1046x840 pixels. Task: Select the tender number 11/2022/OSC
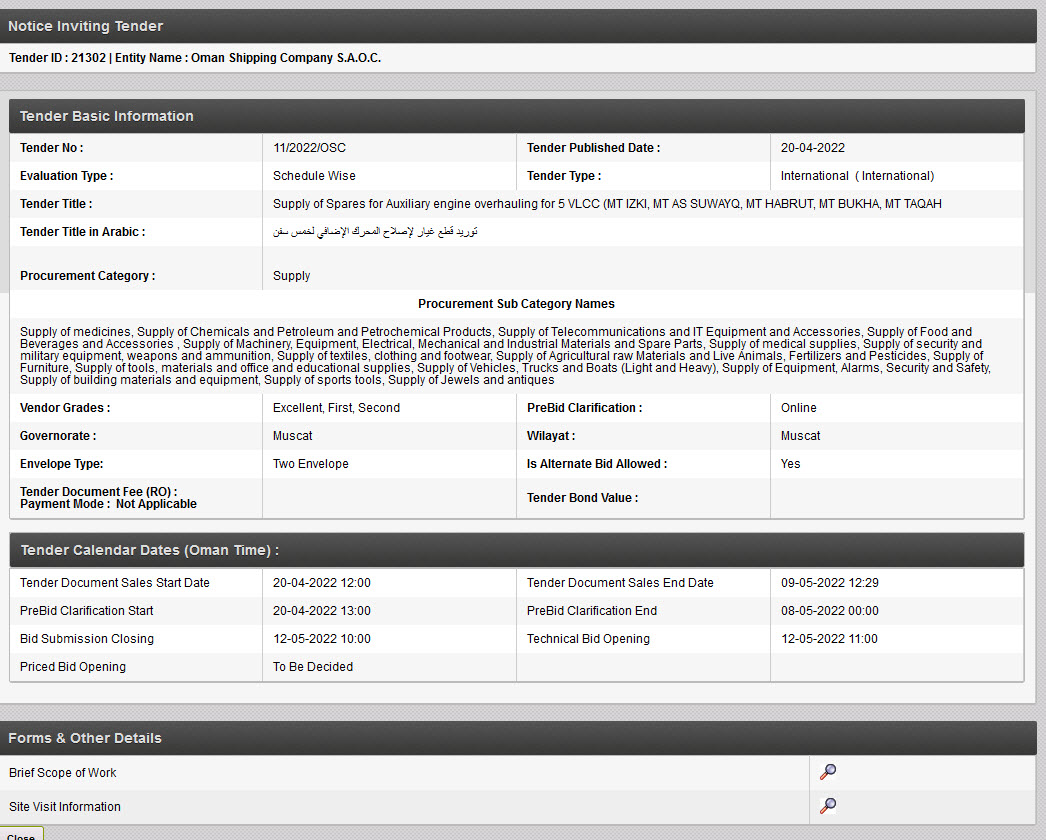click(x=309, y=148)
